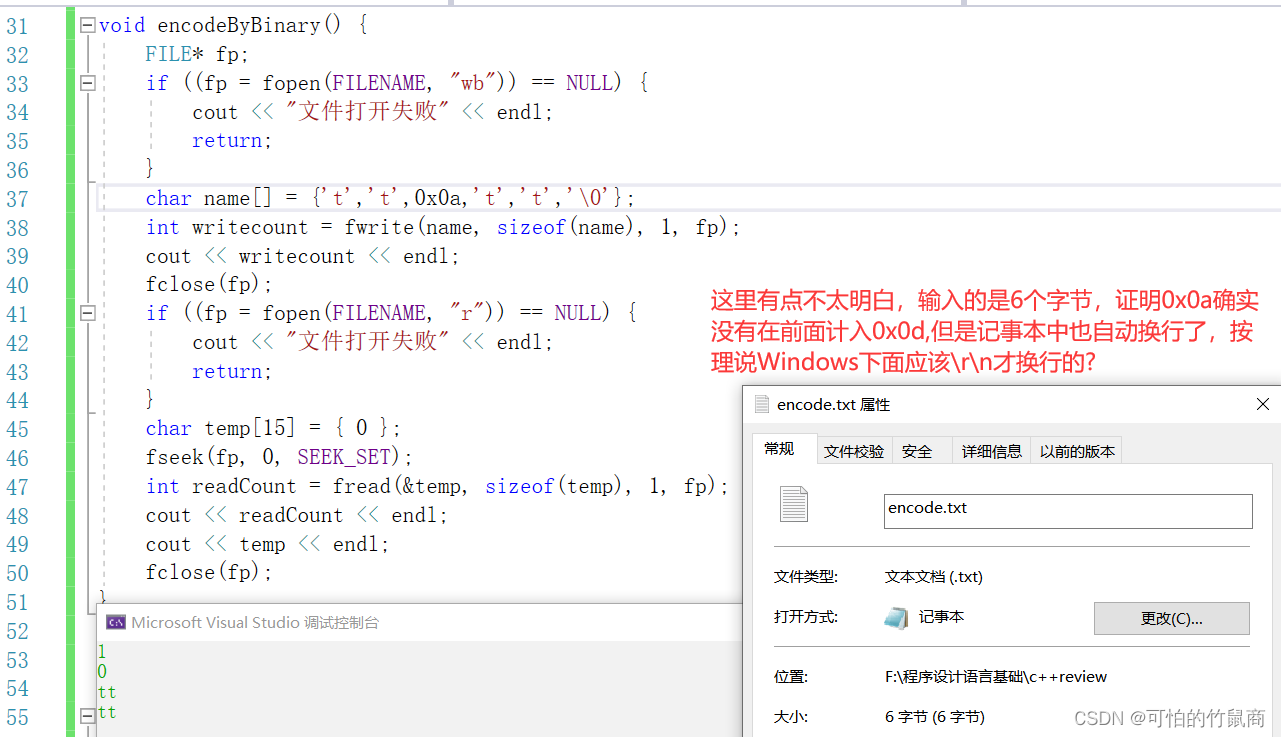1281x737 pixels.
Task: Click the 更改(C)... button
Action: tap(1172, 618)
